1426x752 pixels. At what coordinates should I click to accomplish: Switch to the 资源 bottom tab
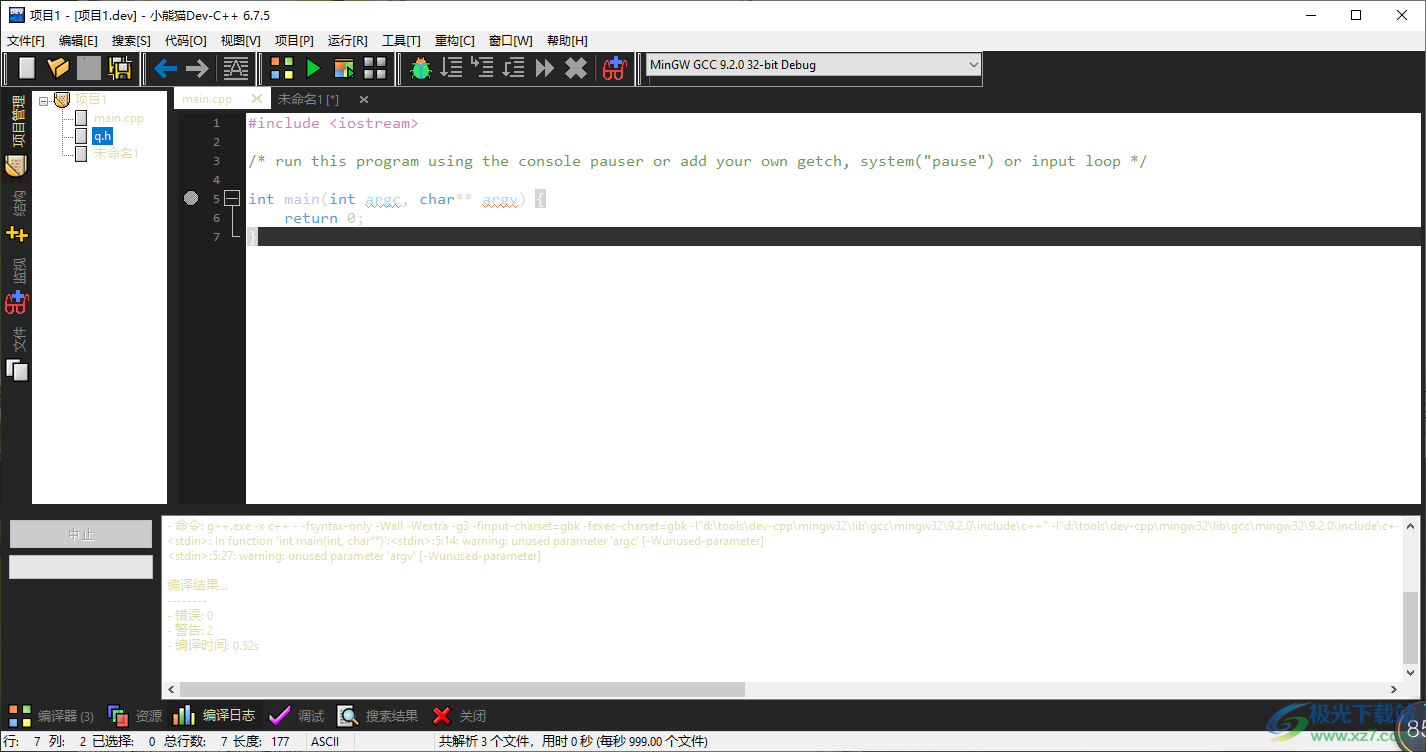click(134, 716)
